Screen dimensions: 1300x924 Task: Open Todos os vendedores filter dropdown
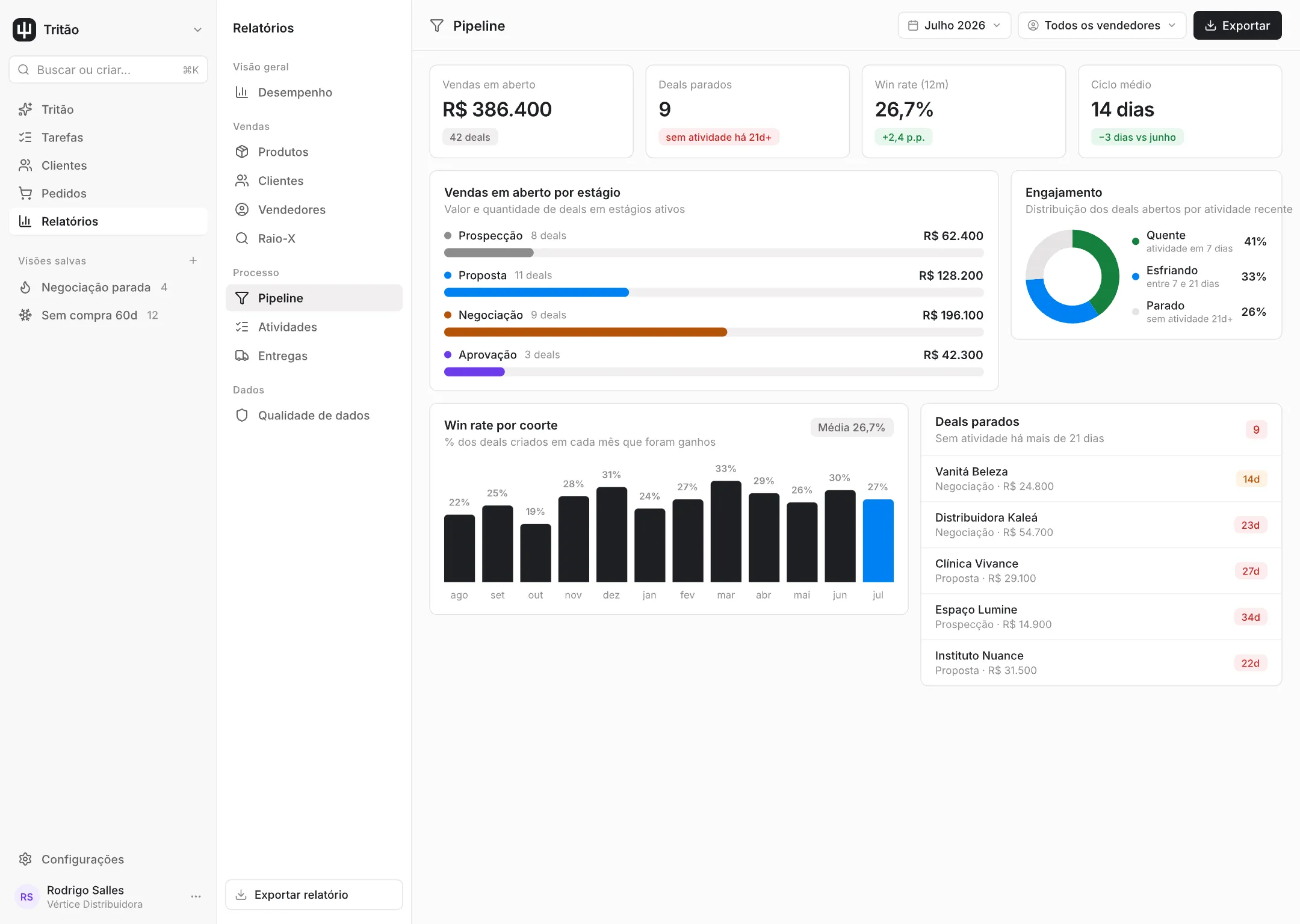(1102, 25)
